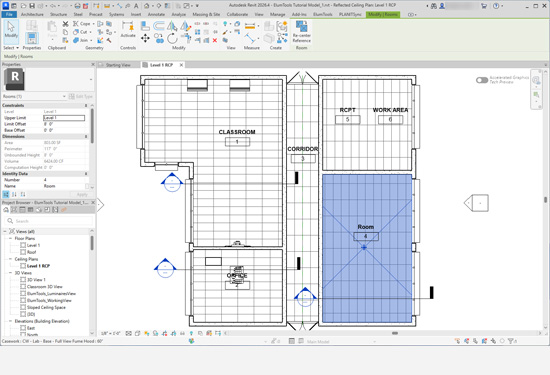This screenshot has width=550, height=375.
Task: Switch to the ElumTools ribbon tab
Action: point(322,14)
